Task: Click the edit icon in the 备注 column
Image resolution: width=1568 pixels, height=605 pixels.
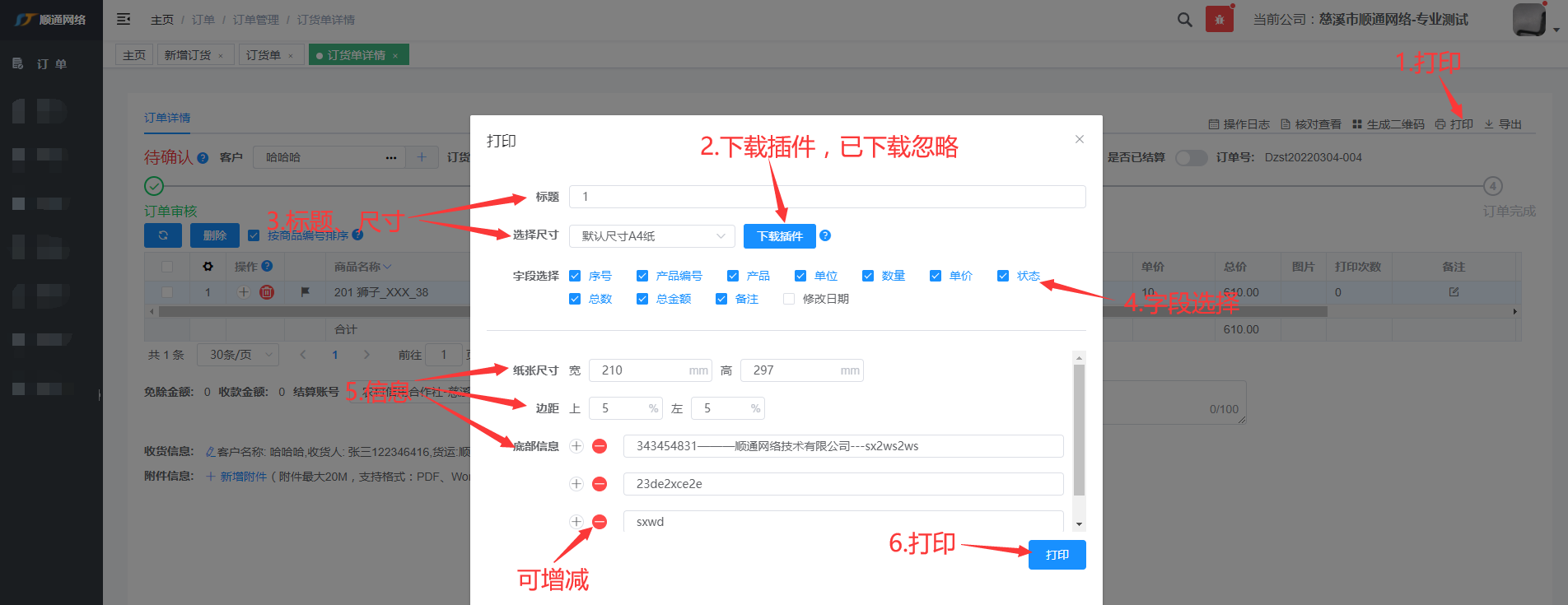Action: tap(1454, 292)
